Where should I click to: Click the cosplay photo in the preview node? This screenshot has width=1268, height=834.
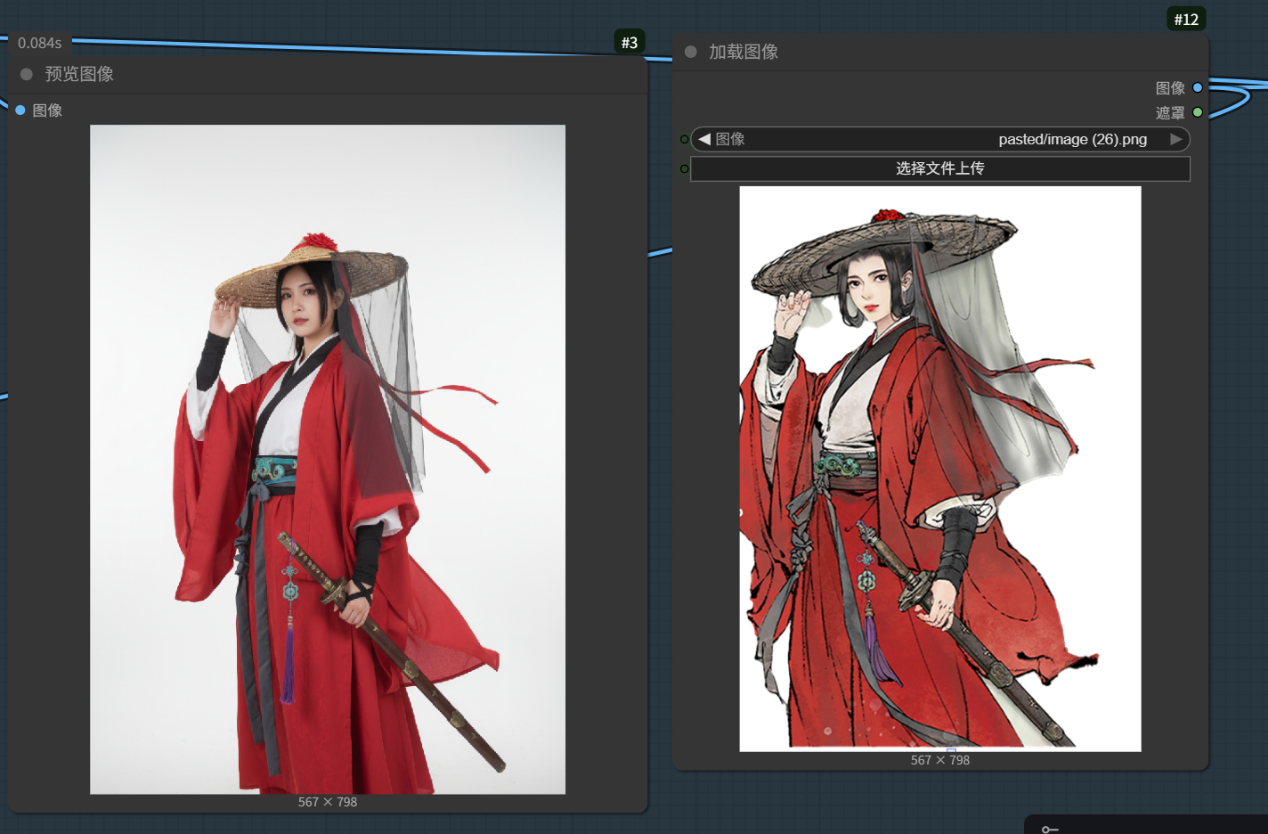327,459
